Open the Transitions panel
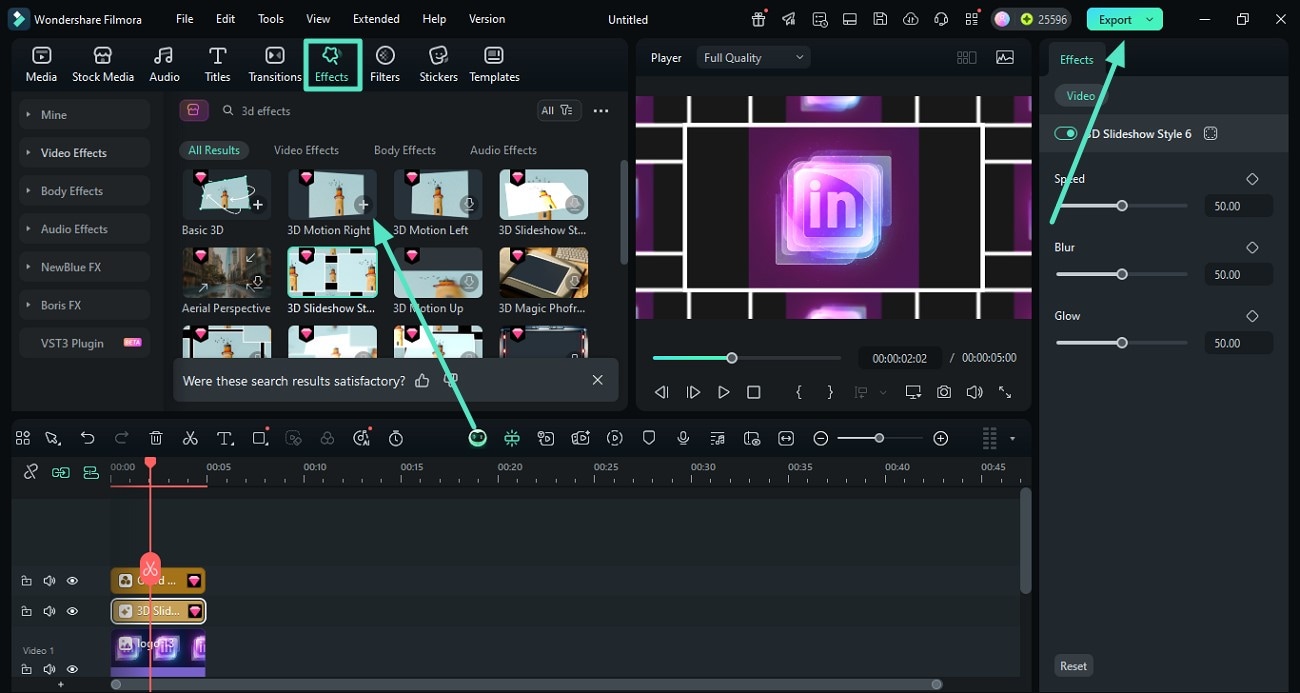Screen dimensions: 1300x693 [x=274, y=64]
